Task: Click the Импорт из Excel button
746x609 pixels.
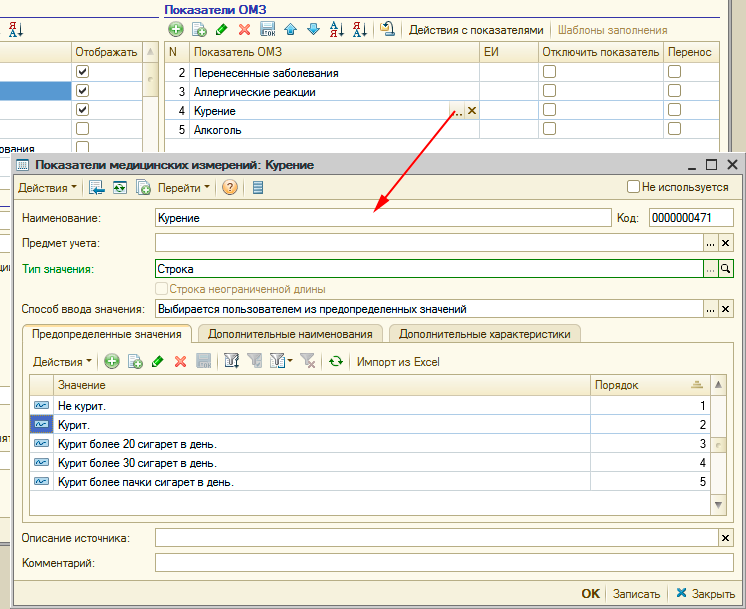Action: click(398, 362)
